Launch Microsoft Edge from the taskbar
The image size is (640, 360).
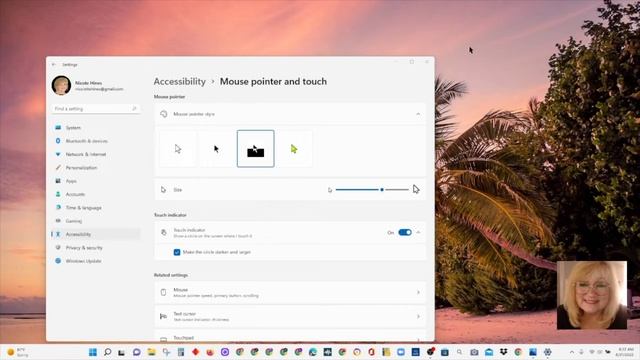coord(313,352)
